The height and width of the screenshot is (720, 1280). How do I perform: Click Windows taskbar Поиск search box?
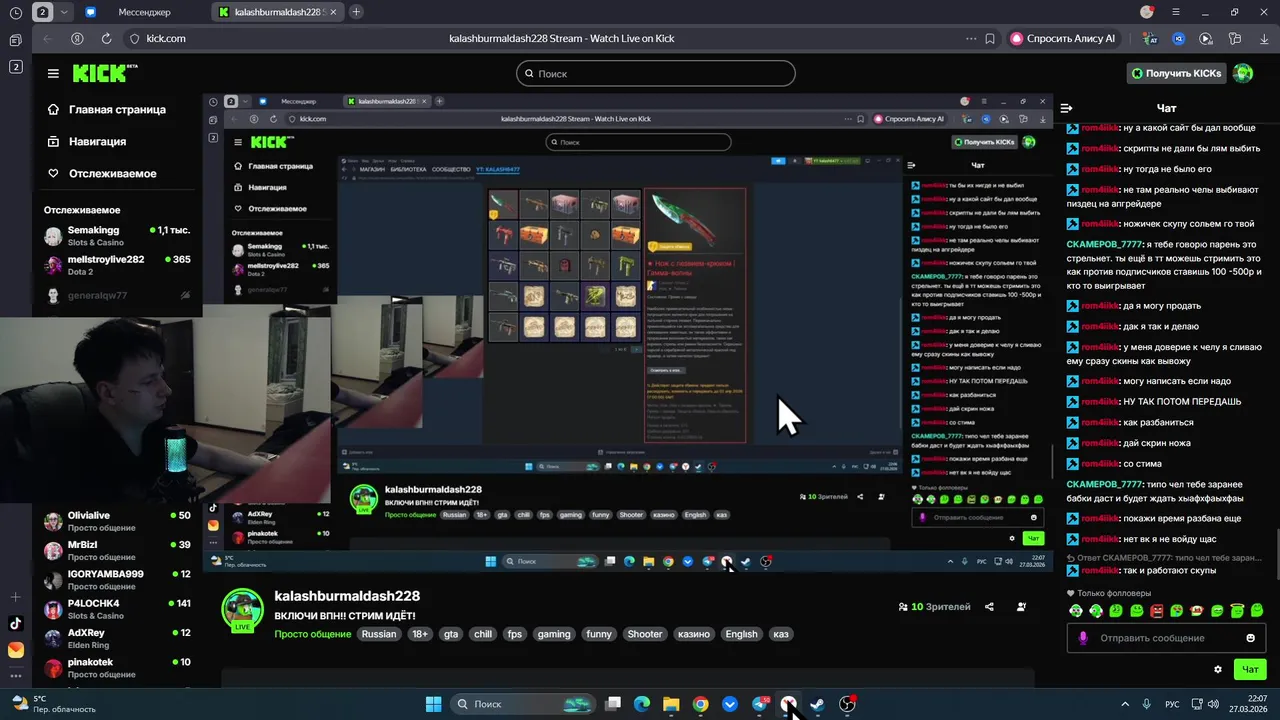[525, 704]
